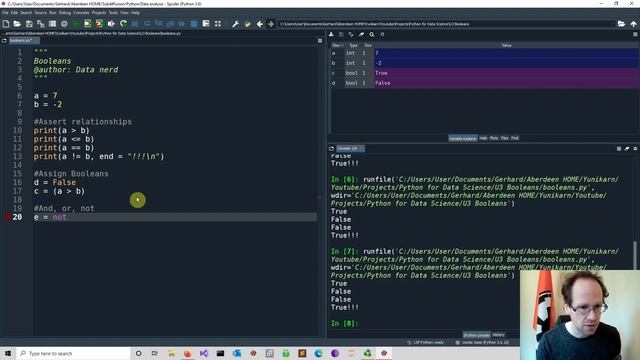The height and width of the screenshot is (360, 640).
Task: Click at the In [8] console prompt
Action: click(x=344, y=323)
